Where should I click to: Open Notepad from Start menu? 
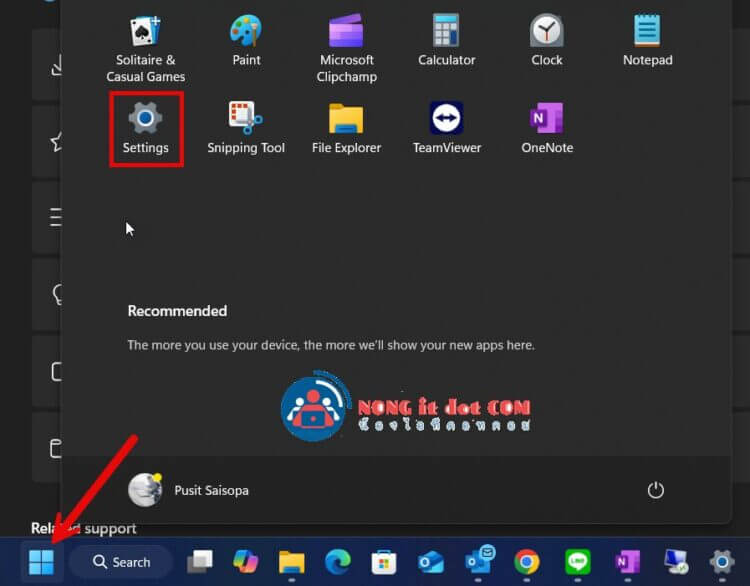point(647,41)
